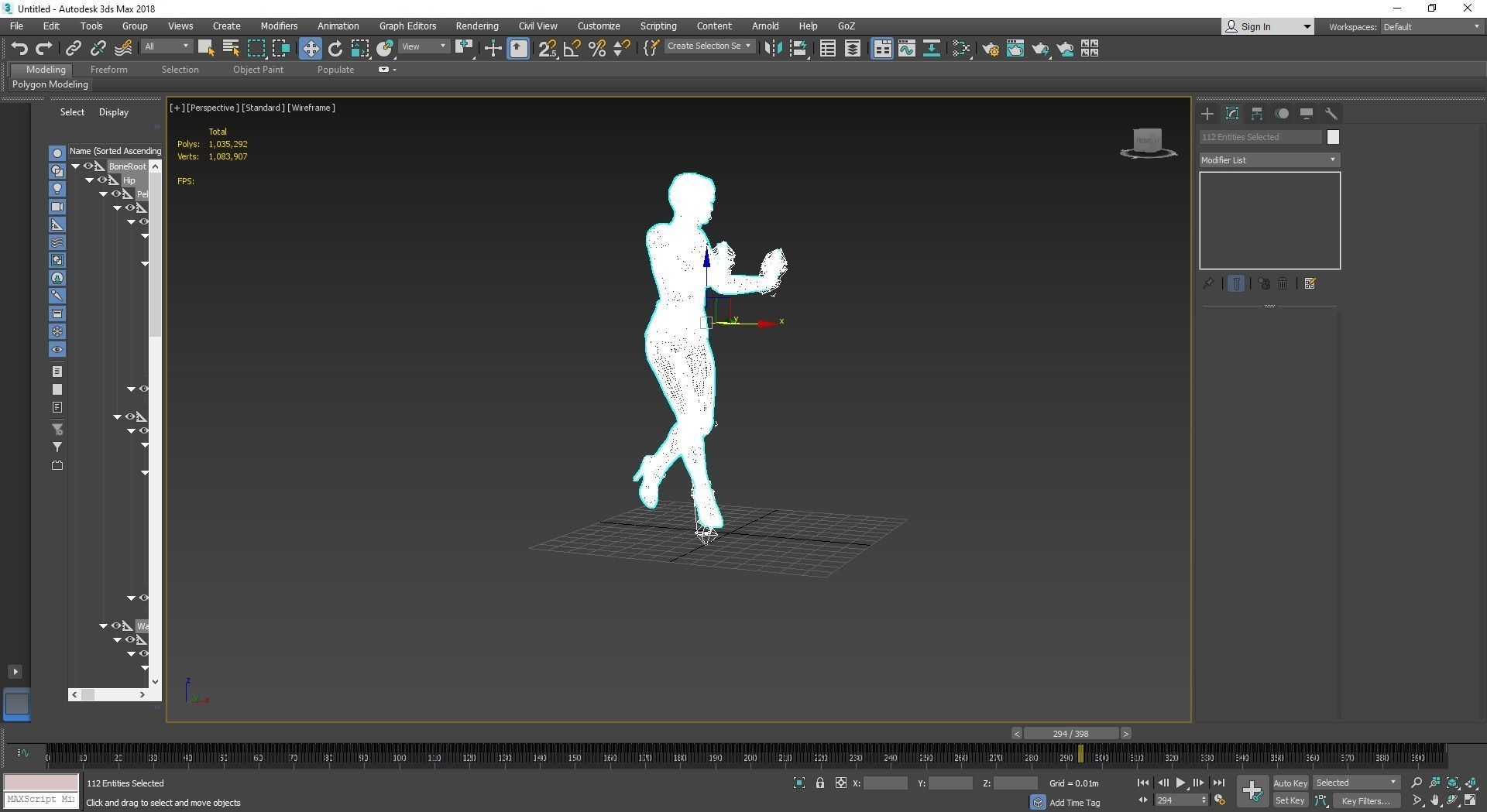Open Create Selection Set dropdown
The width and height of the screenshot is (1487, 812).
[x=709, y=46]
